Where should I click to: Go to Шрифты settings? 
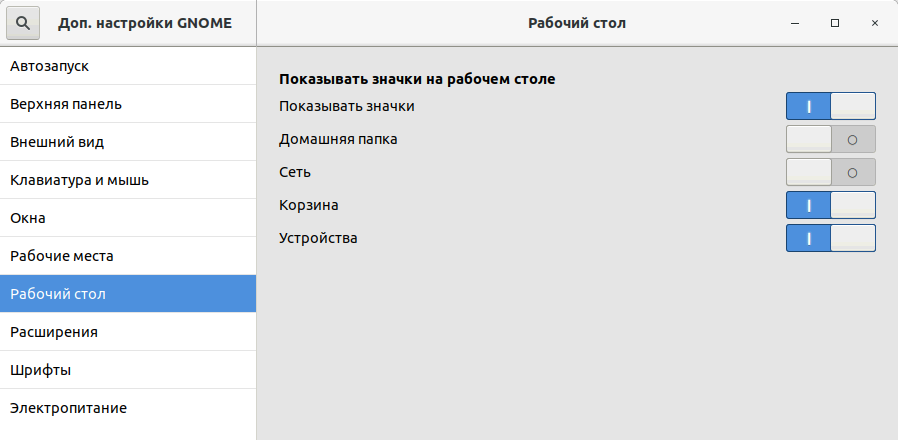pos(128,370)
